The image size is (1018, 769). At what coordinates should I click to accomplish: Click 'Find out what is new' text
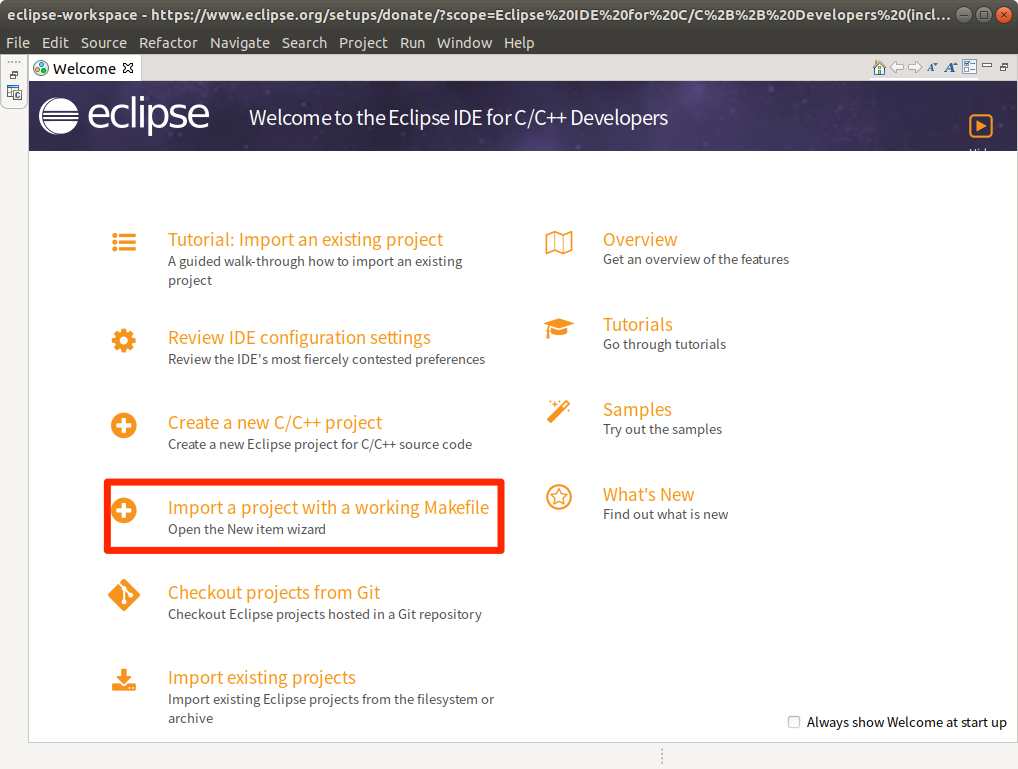click(x=665, y=514)
